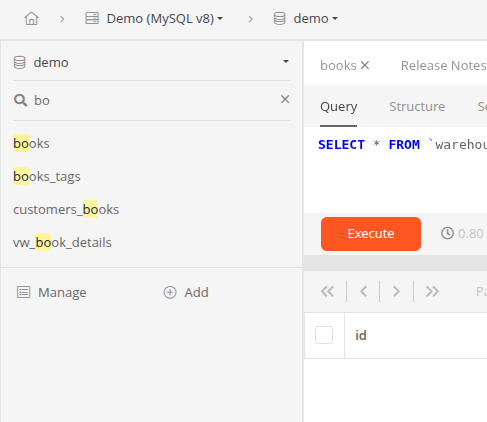Viewport: 487px width, 422px height.
Task: Click the sidebar demo database icon
Action: pyautogui.click(x=19, y=62)
